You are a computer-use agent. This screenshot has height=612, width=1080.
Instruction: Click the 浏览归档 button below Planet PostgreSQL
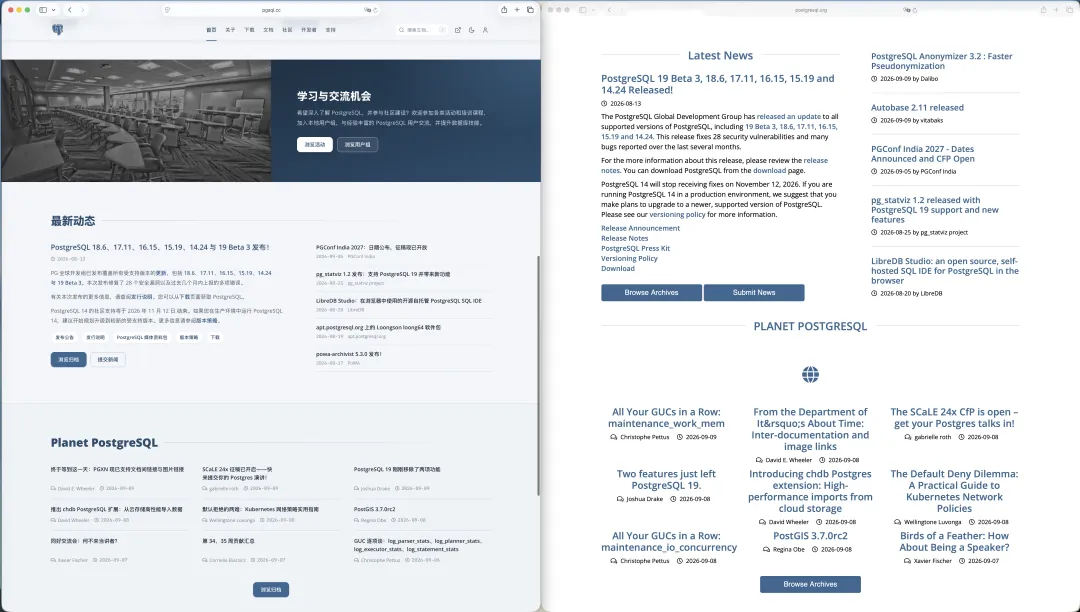[x=271, y=589]
